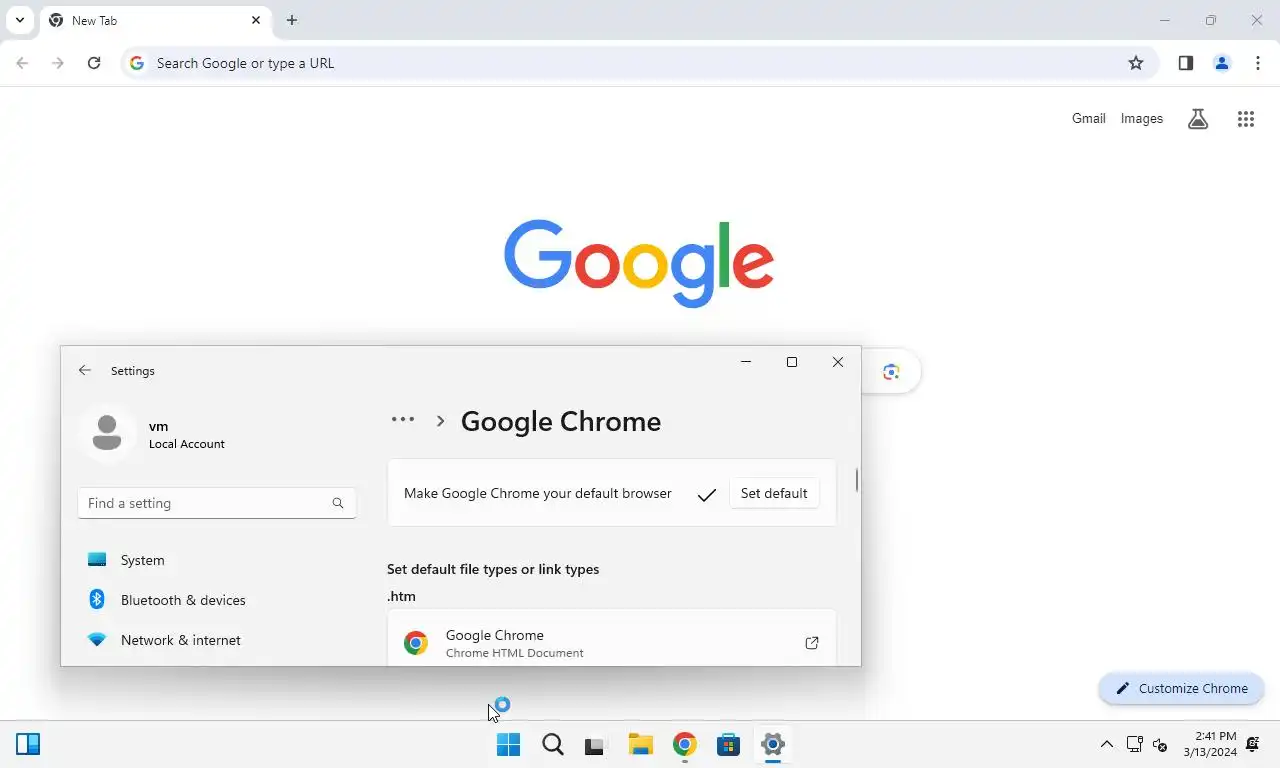The image size is (1280, 768).
Task: Open Chrome's tab search dropdown arrow
Action: (20, 20)
